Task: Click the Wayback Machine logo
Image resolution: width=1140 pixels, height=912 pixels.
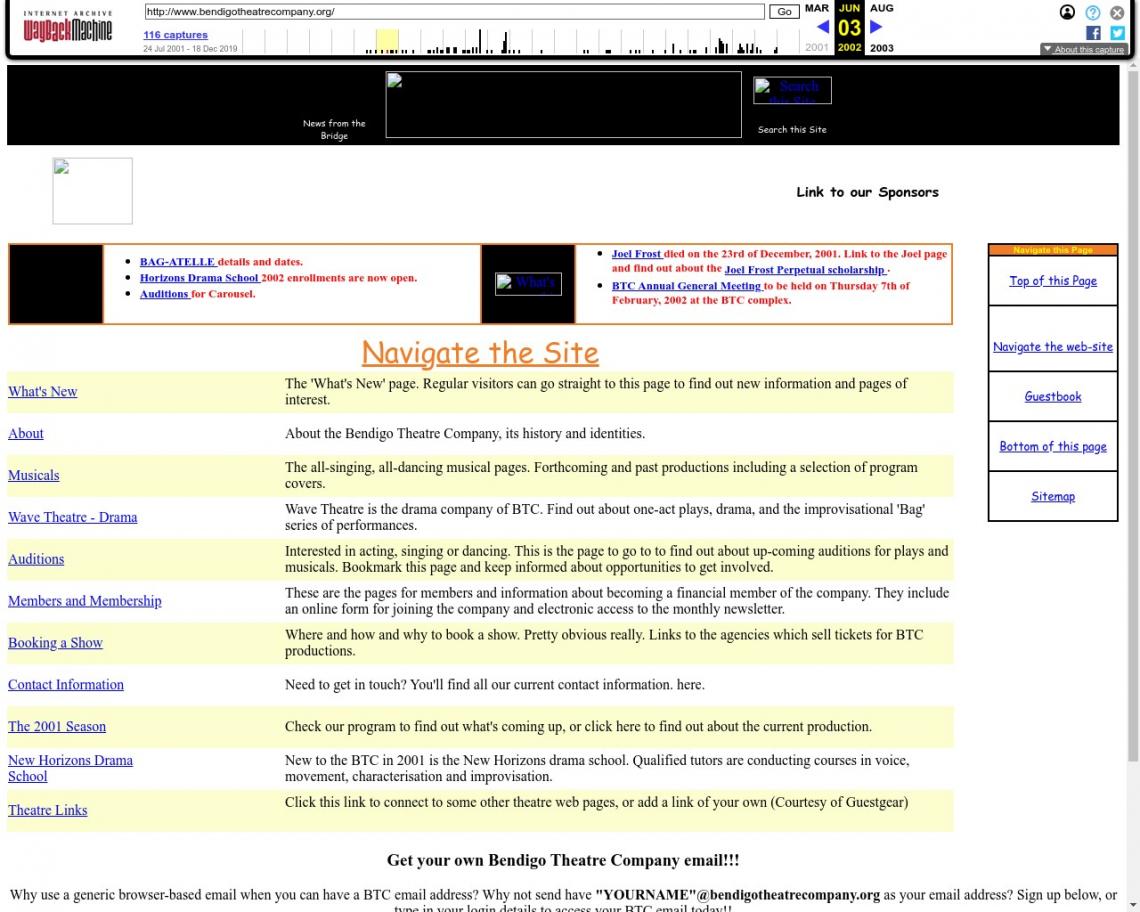Action: (x=68, y=26)
